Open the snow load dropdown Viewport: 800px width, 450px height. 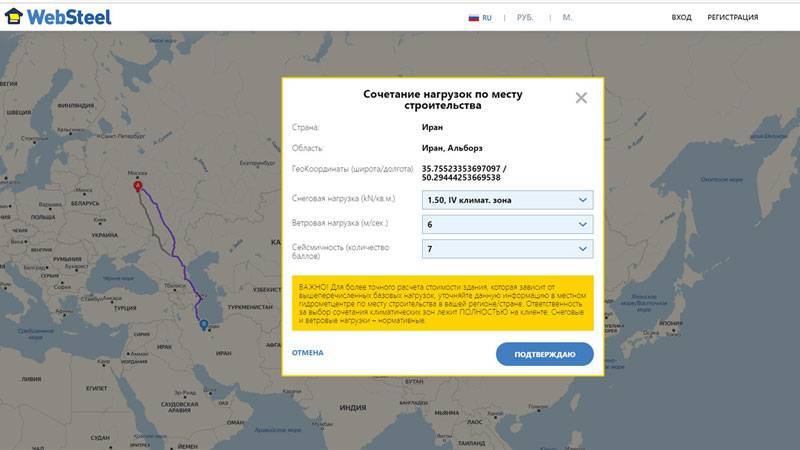507,200
